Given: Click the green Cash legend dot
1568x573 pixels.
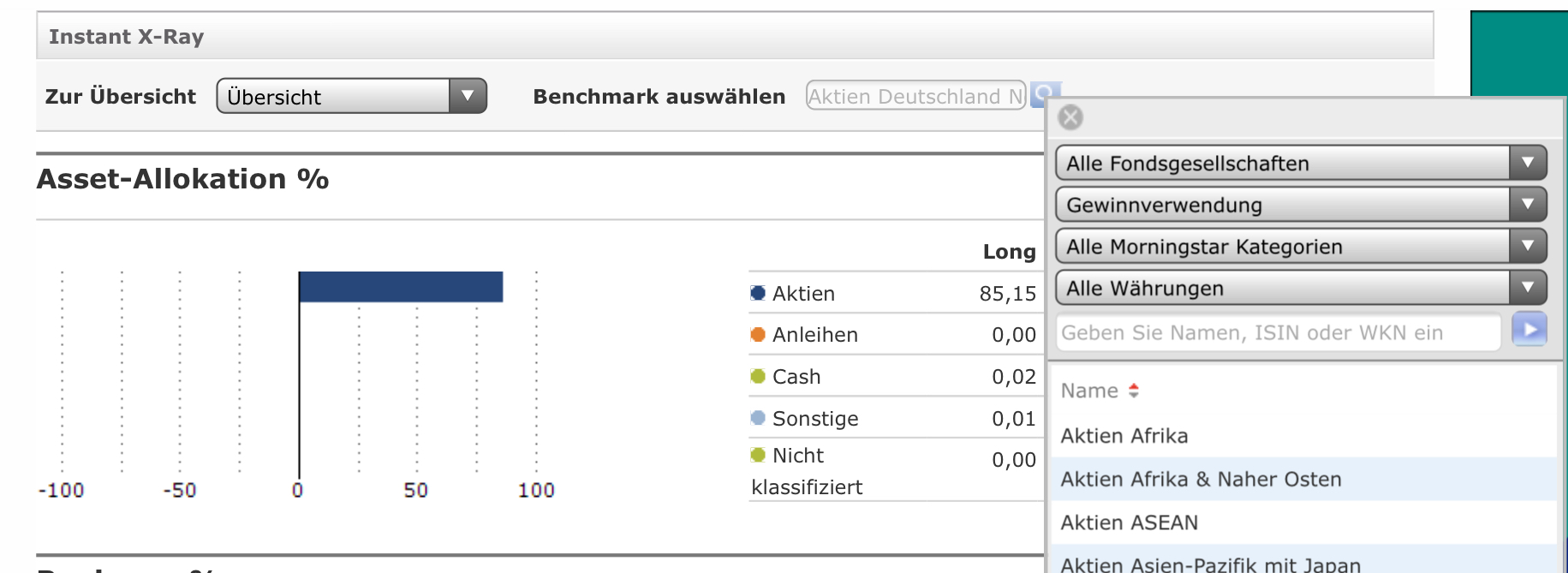Looking at the screenshot, I should (758, 376).
